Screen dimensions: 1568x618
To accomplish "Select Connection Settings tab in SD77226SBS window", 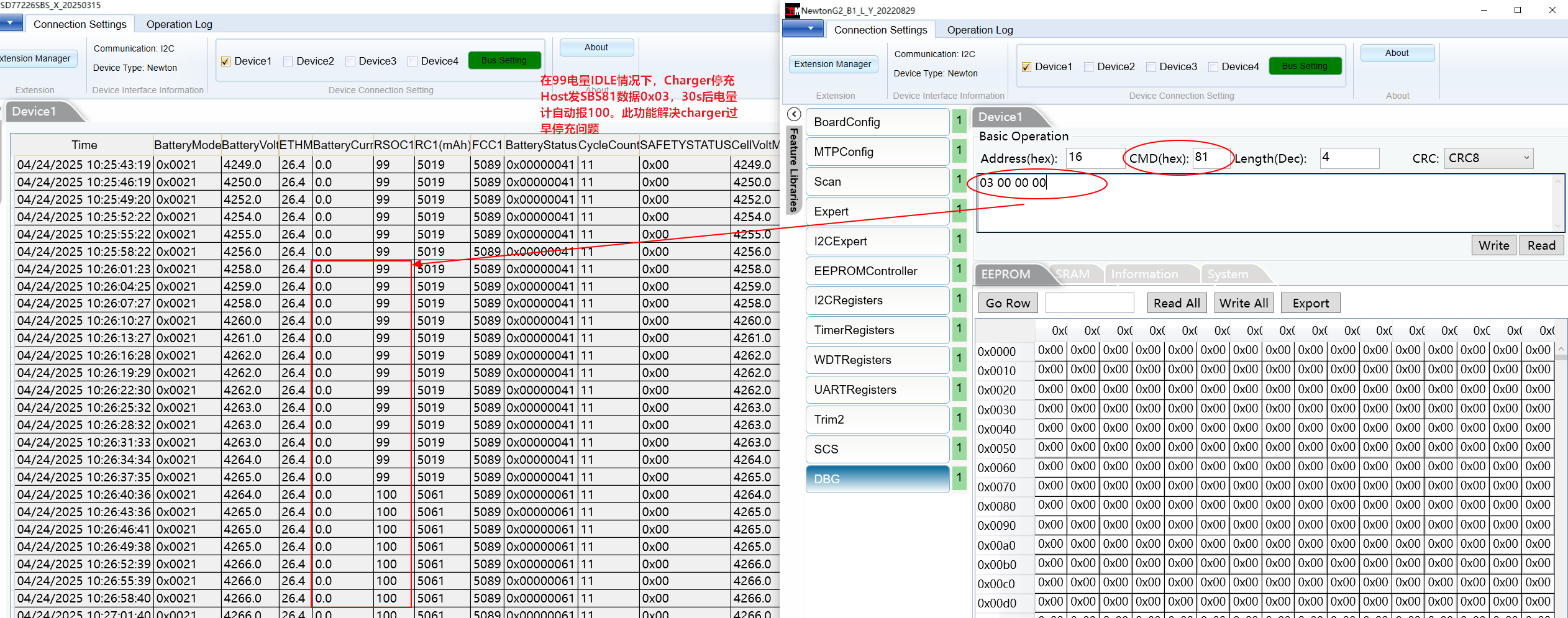I will pos(80,24).
